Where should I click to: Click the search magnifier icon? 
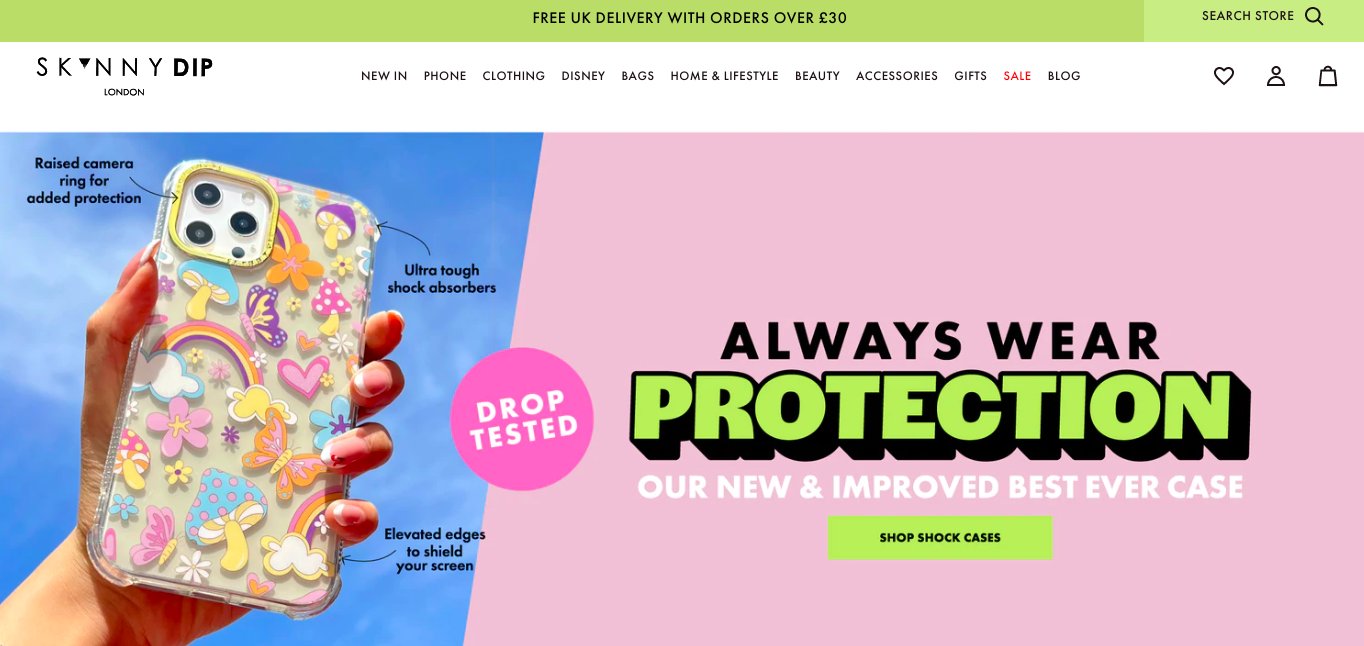(x=1314, y=16)
